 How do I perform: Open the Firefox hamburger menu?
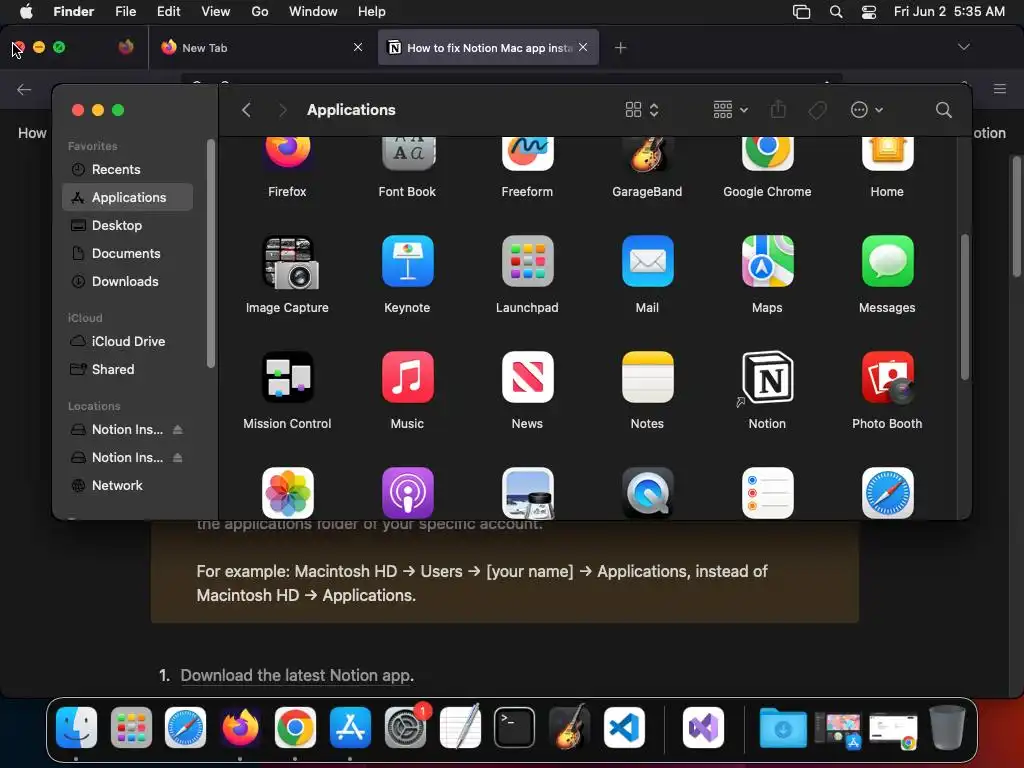pyautogui.click(x=1000, y=89)
